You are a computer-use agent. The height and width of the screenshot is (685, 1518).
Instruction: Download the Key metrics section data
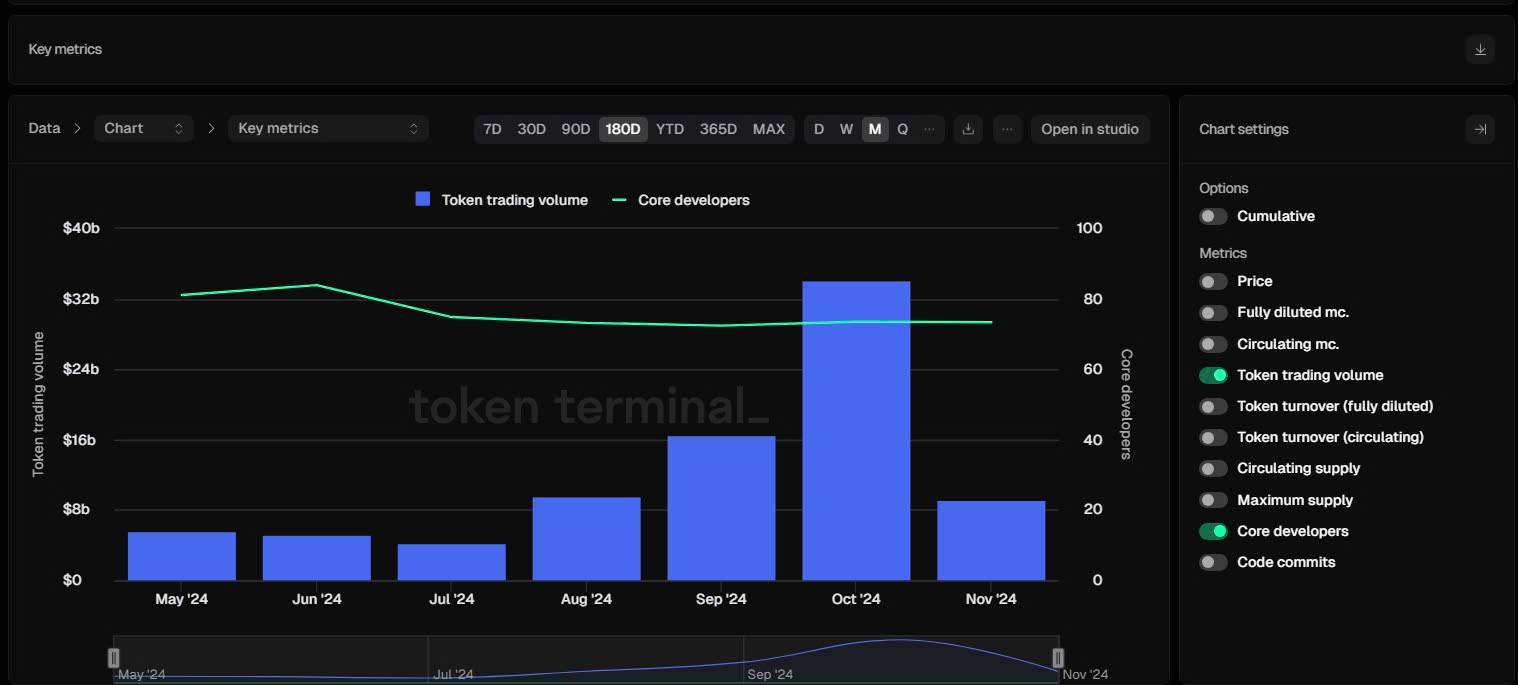click(1480, 49)
